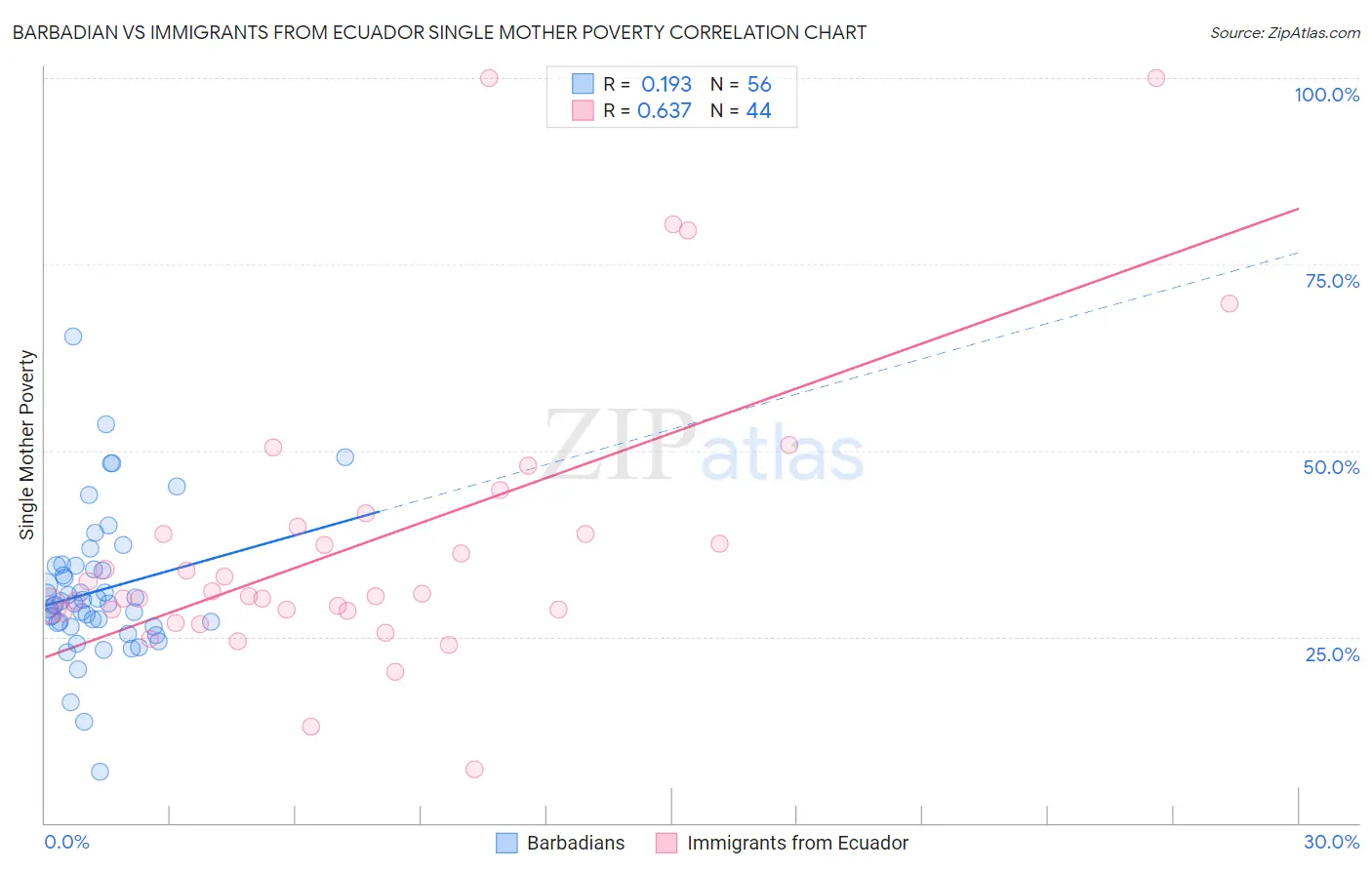The width and height of the screenshot is (1372, 870).
Task: Click the ZIPatlas watermark in chart center
Action: point(705,446)
